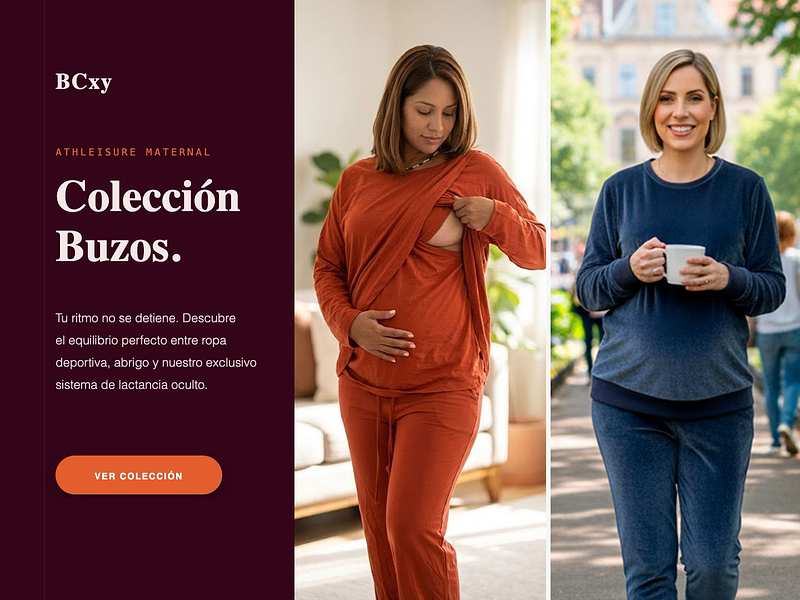Click the green houseplant behind the sofa
800x600 pixels.
pos(327,186)
